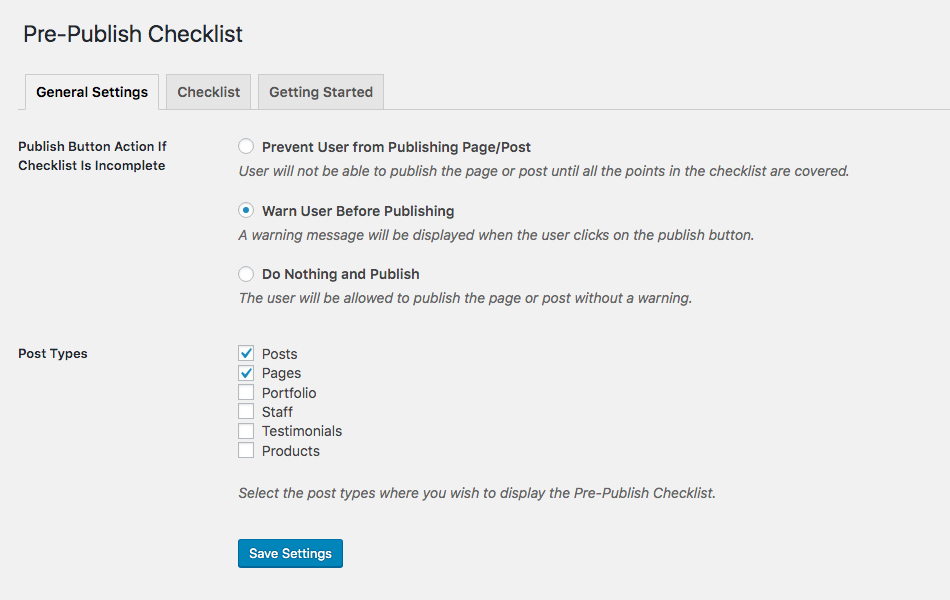Uncheck the Pages post type checkbox
This screenshot has height=600, width=950.
[x=246, y=373]
